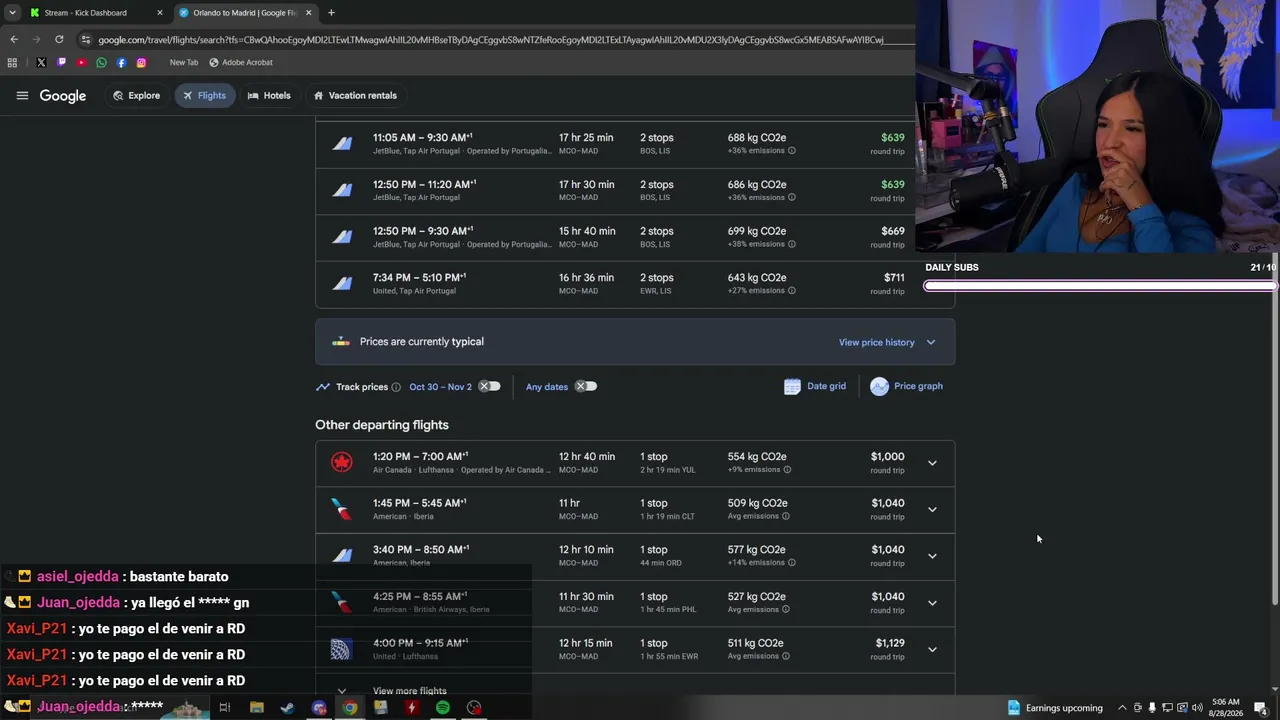Image resolution: width=1280 pixels, height=720 pixels.
Task: Open the Google main menu hamburger icon
Action: [22, 96]
